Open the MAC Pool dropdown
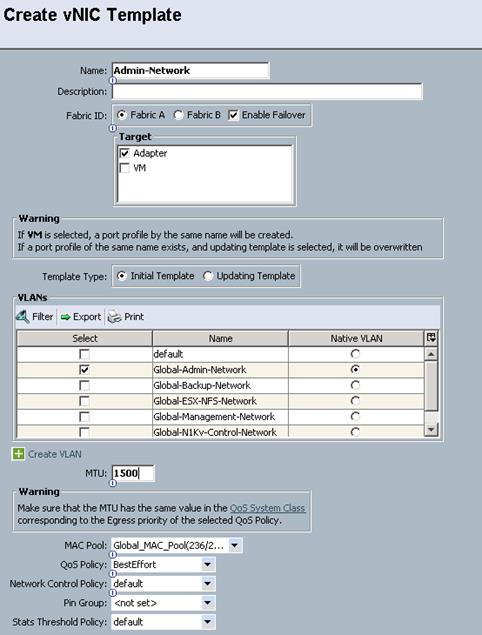Image resolution: width=482 pixels, height=635 pixels. click(x=235, y=546)
